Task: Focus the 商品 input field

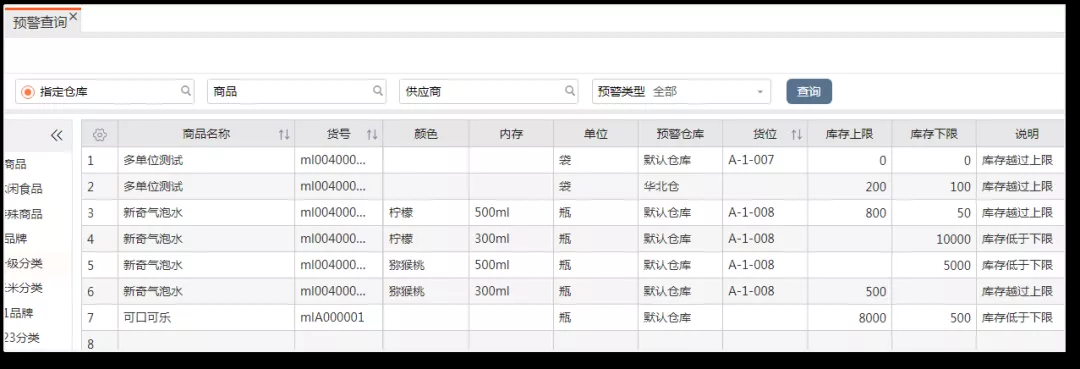Action: click(296, 92)
